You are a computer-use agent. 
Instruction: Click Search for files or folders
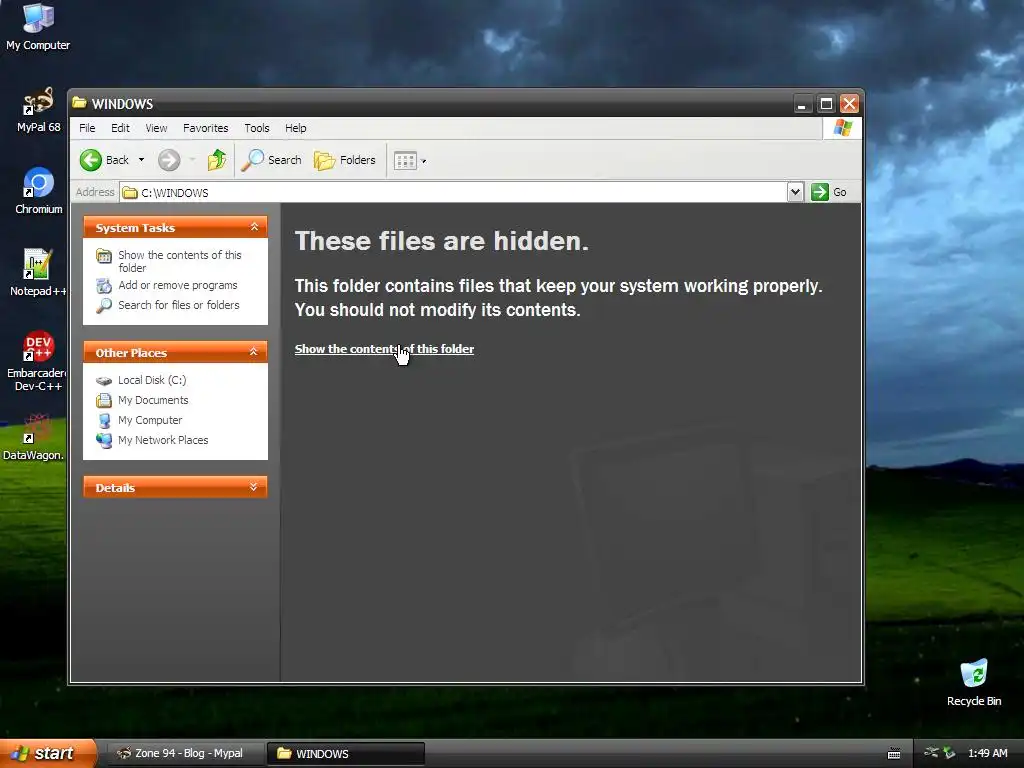click(168, 305)
